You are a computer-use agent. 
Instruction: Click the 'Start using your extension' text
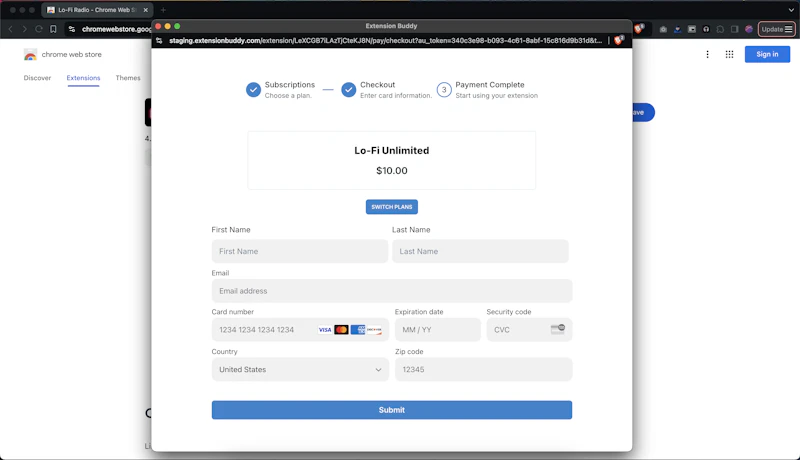[496, 95]
